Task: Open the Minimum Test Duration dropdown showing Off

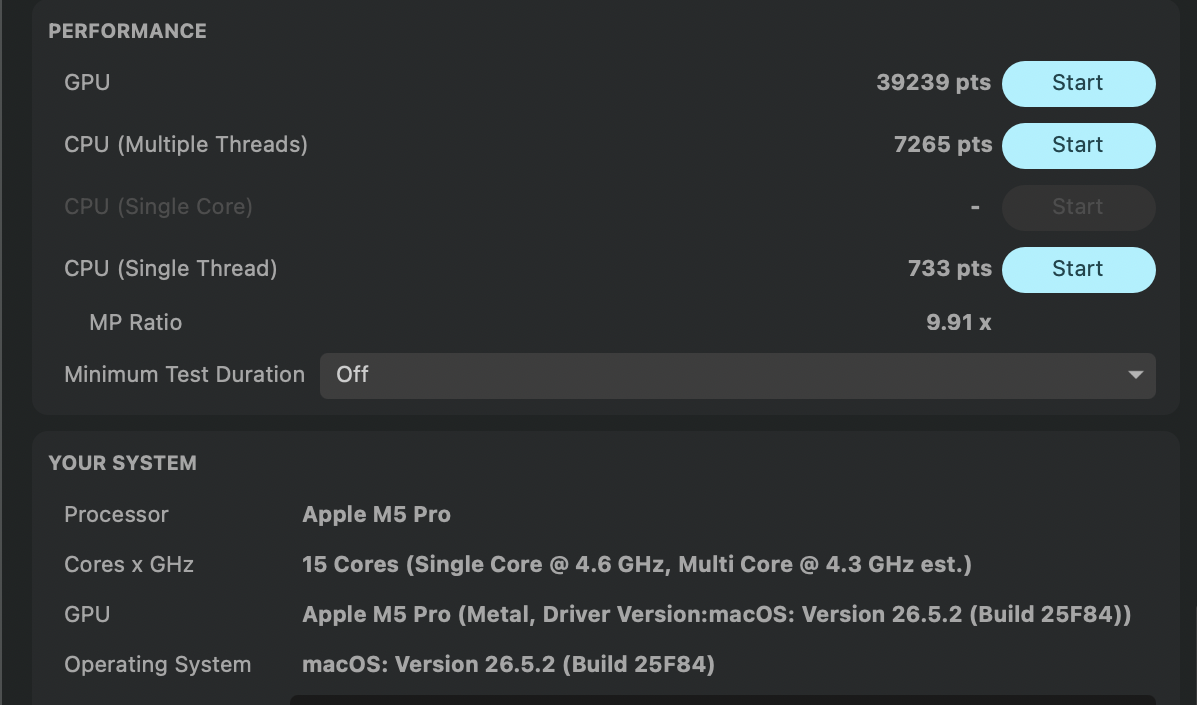Action: (737, 375)
